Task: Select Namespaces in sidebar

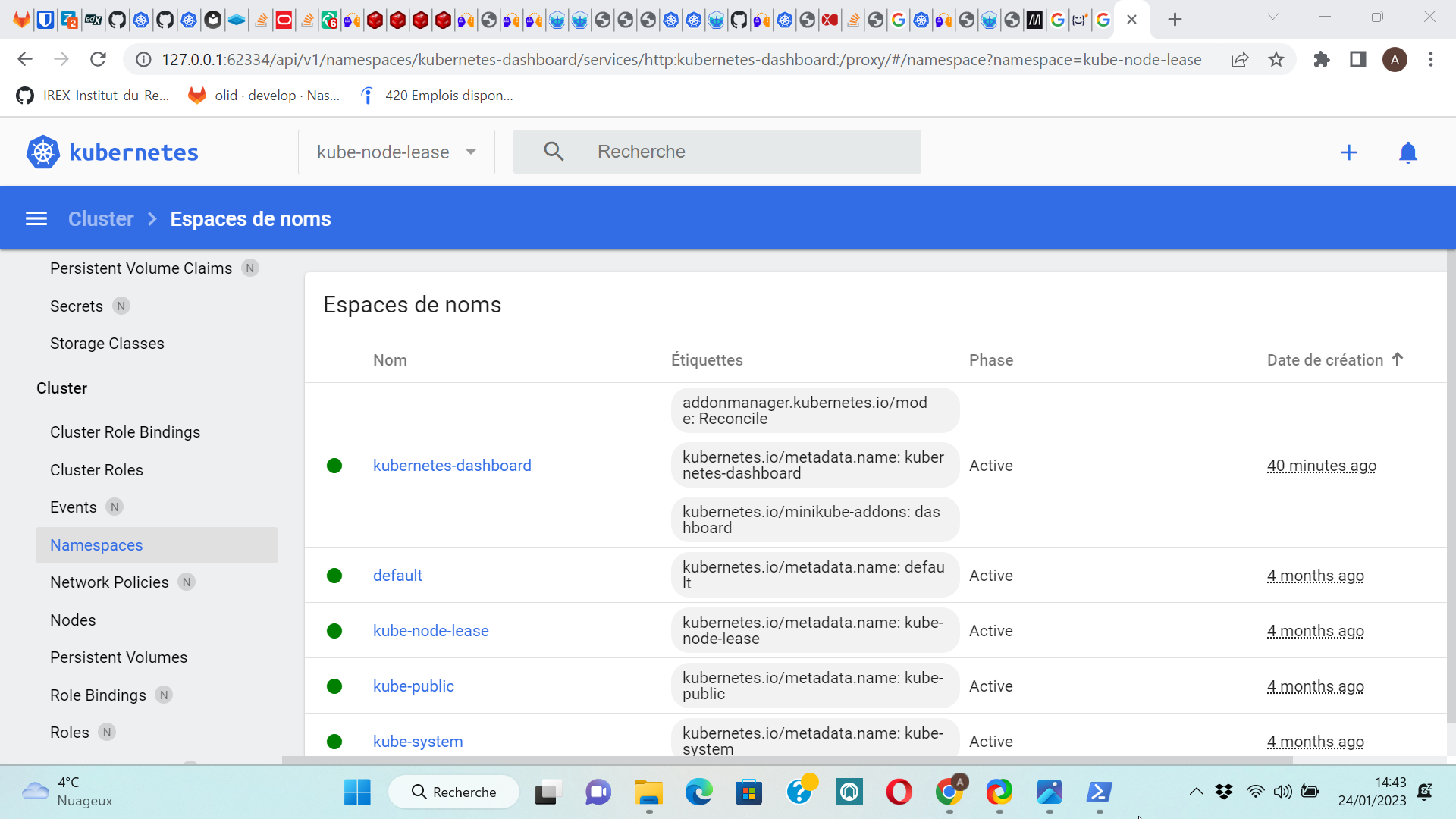Action: tap(157, 545)
